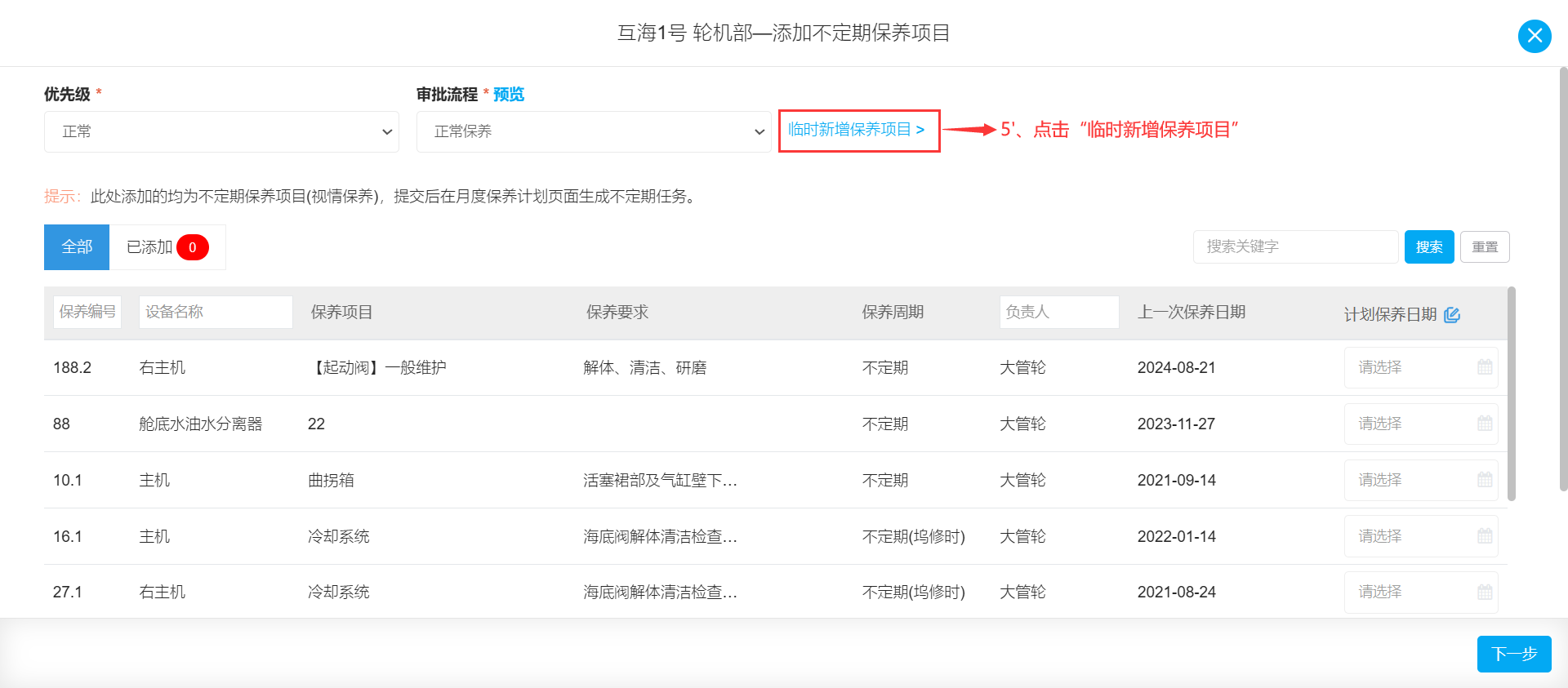The image size is (1568, 688).
Task: Click date 2022-01-14
Action: (x=1177, y=537)
